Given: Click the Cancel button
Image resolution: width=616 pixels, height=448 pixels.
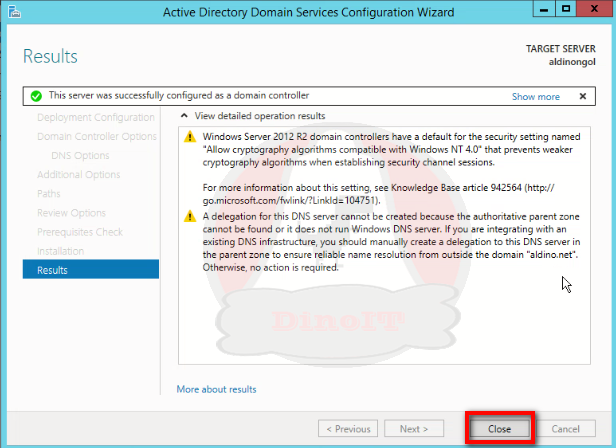Looking at the screenshot, I should tap(565, 429).
